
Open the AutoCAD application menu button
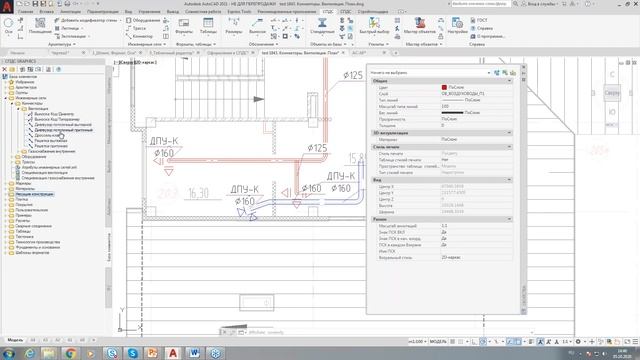(x=7, y=7)
